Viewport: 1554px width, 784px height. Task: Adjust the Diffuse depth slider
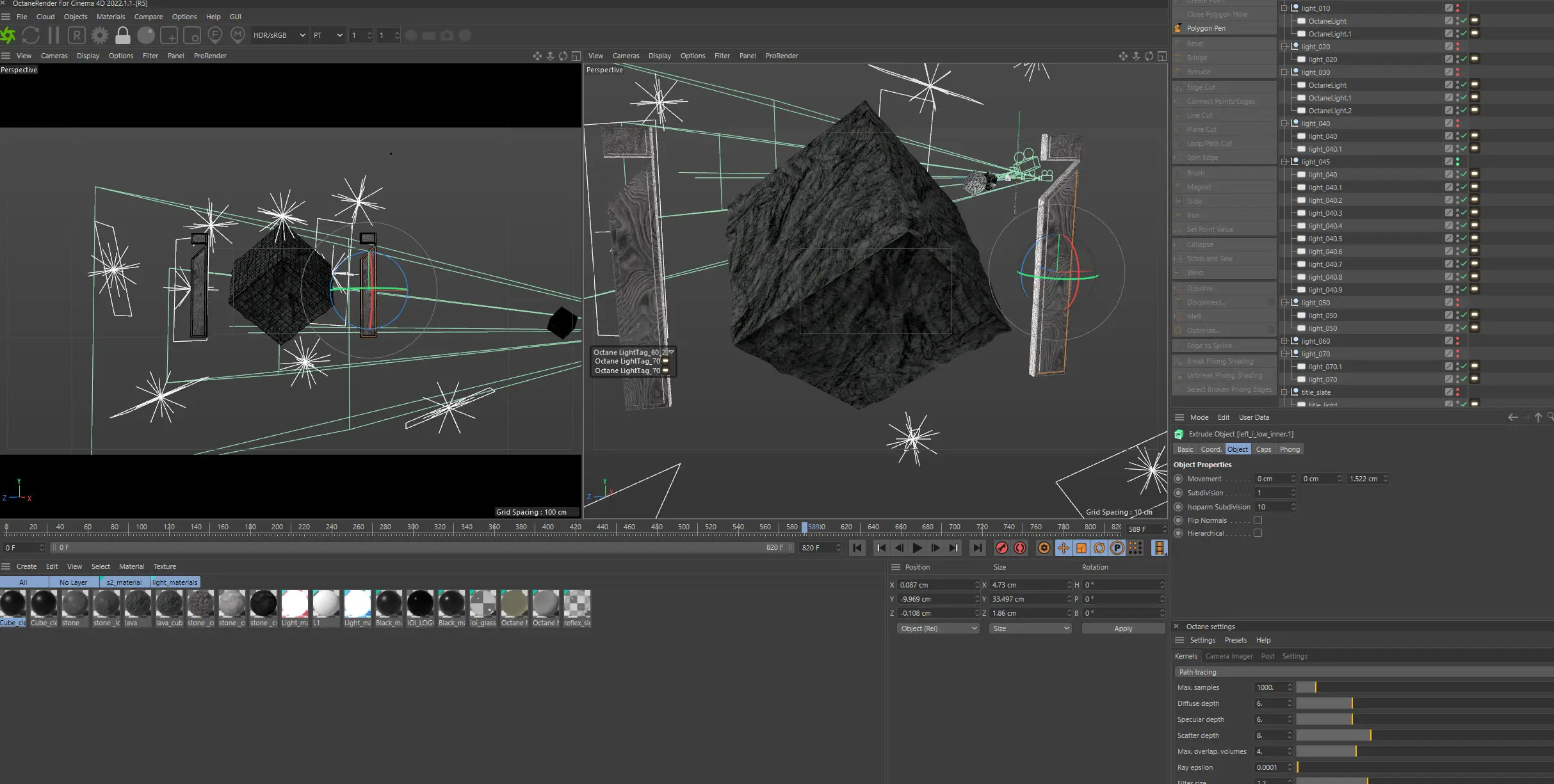(1351, 703)
